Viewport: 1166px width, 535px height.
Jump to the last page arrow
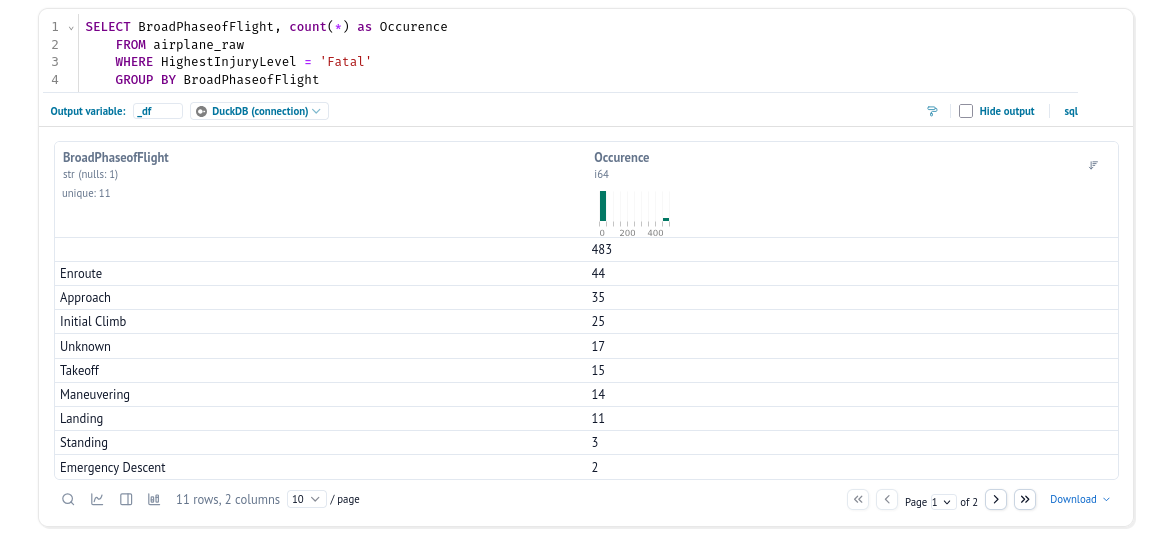tap(1024, 499)
